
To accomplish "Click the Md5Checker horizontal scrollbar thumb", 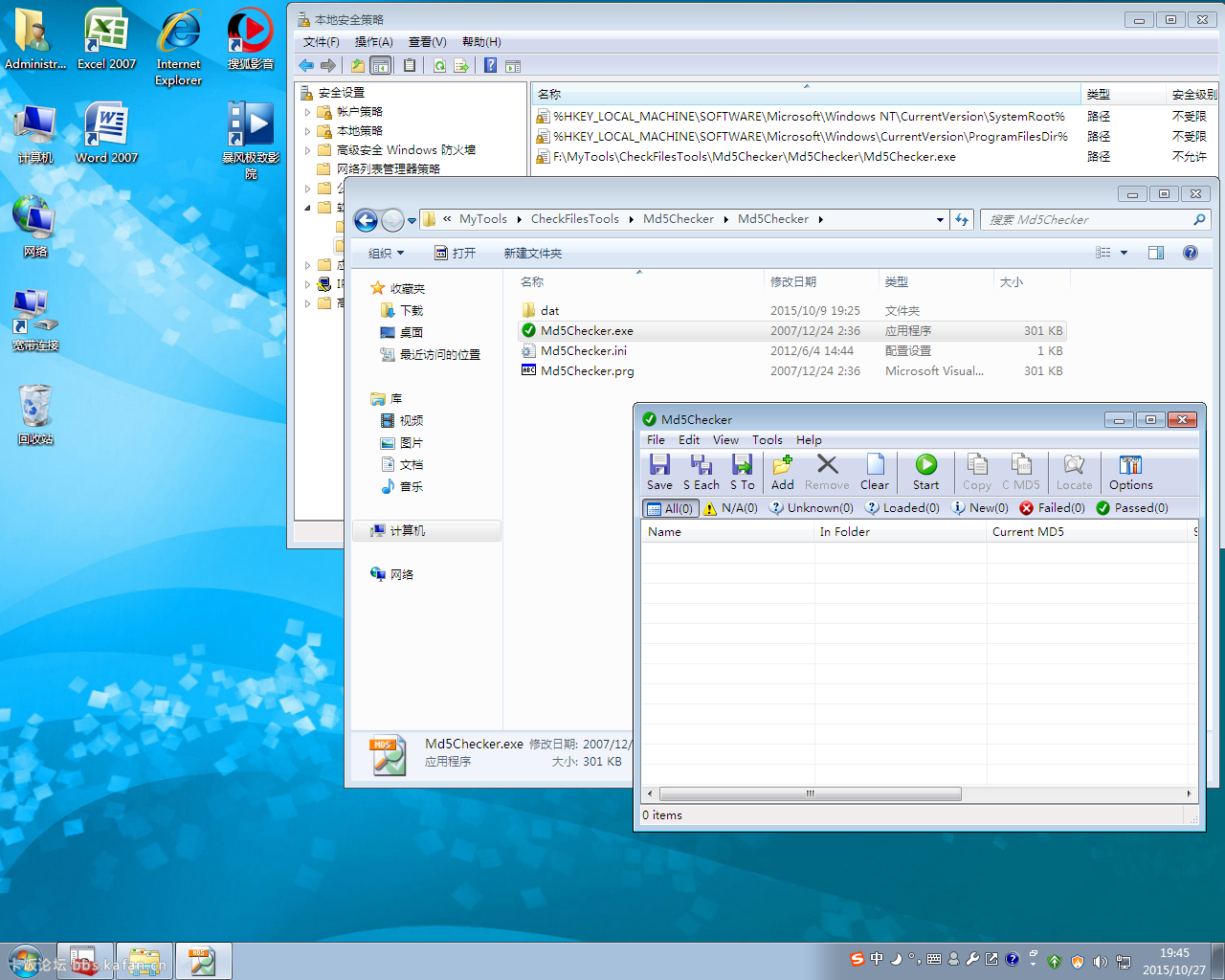I will click(811, 793).
